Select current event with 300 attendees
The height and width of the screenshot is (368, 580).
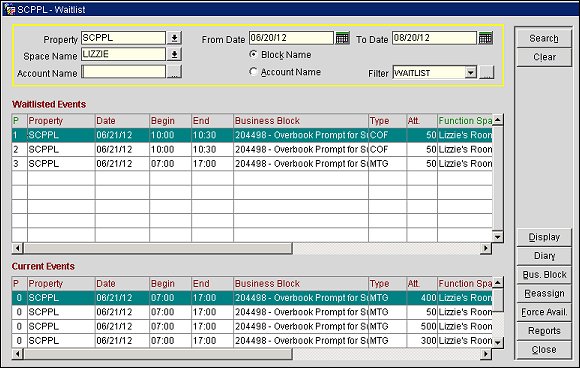252,341
